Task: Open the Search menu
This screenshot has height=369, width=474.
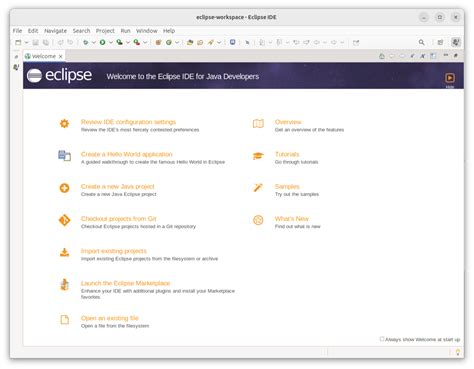Action: pos(81,31)
